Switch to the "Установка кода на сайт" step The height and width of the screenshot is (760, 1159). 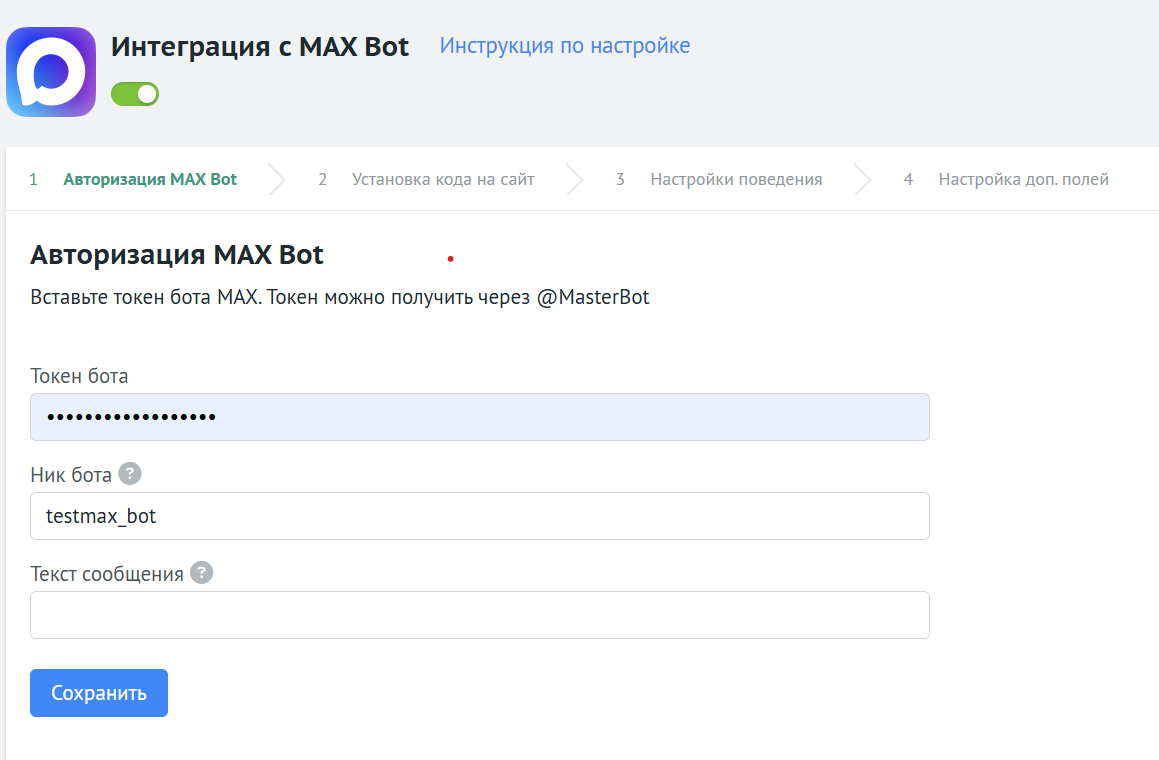click(x=444, y=180)
